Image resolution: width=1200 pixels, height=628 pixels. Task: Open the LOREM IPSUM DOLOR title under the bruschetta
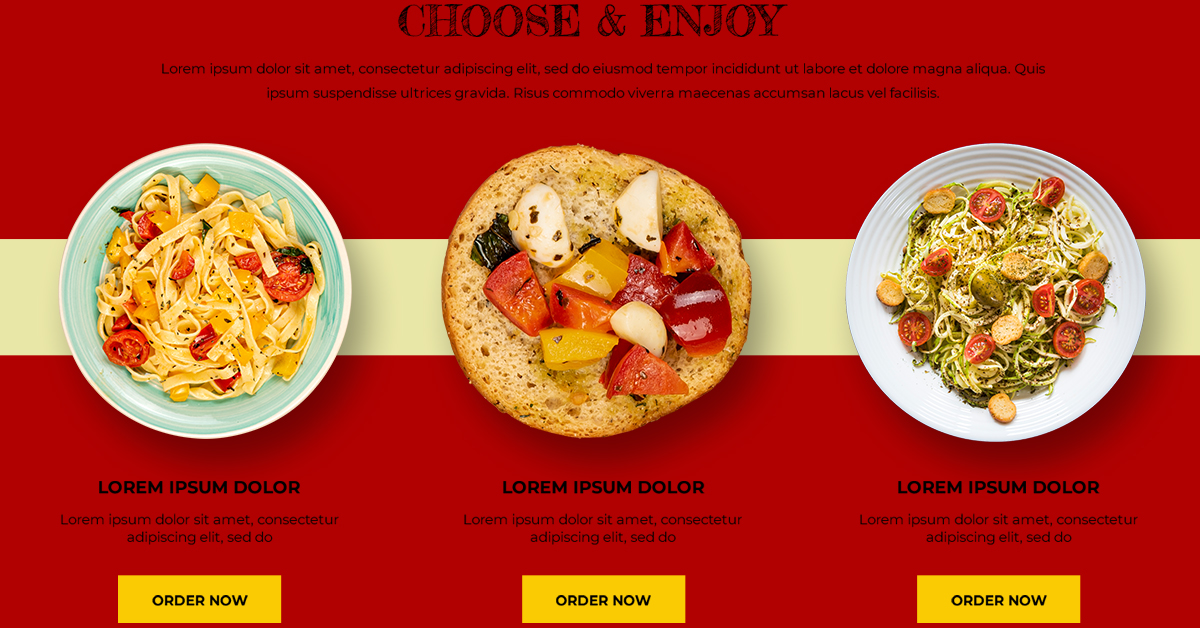pyautogui.click(x=603, y=488)
